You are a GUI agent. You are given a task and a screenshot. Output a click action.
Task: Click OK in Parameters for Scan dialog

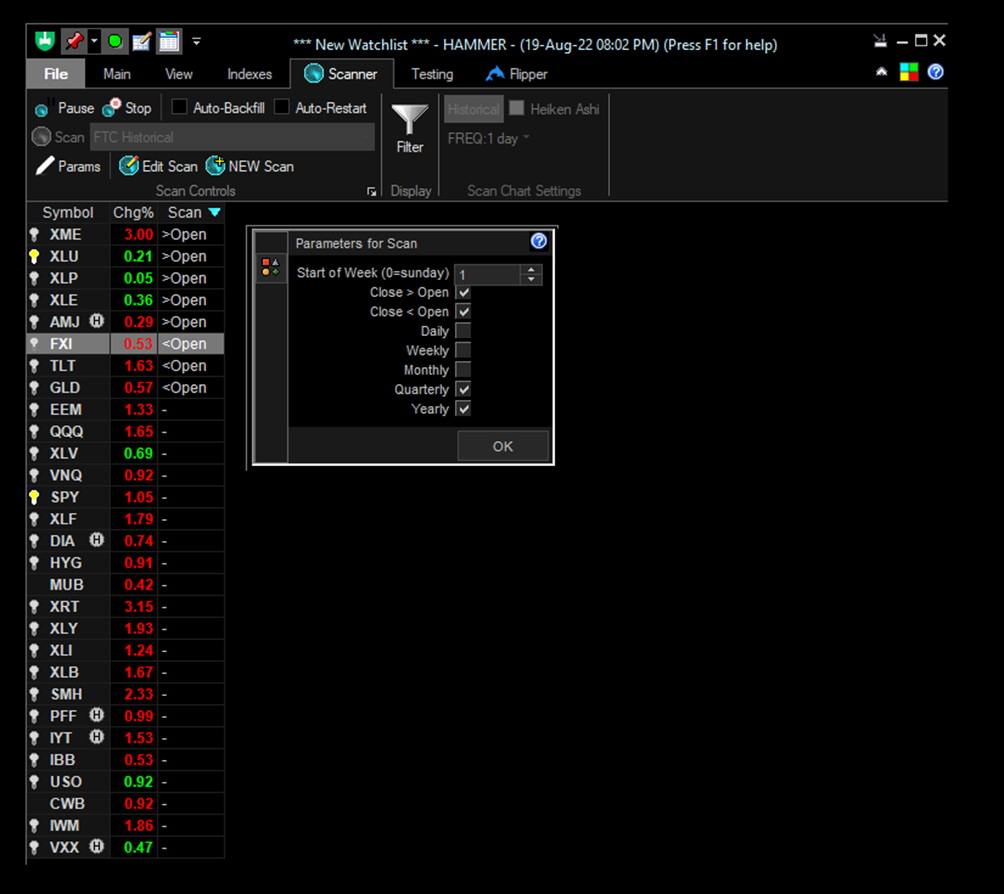tap(503, 446)
